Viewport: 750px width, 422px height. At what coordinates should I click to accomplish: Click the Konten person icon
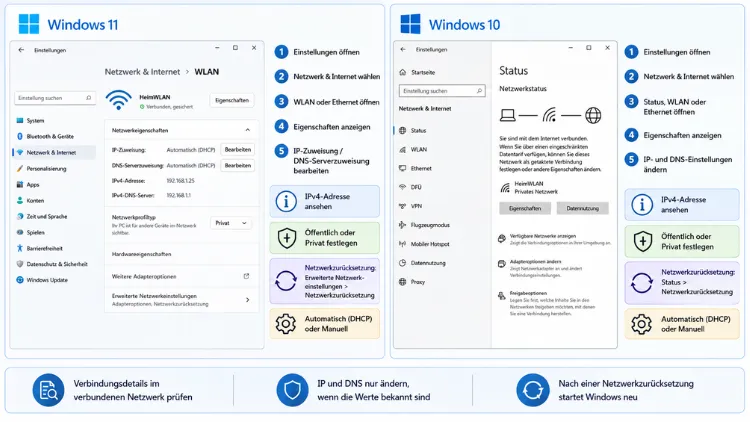pos(20,200)
